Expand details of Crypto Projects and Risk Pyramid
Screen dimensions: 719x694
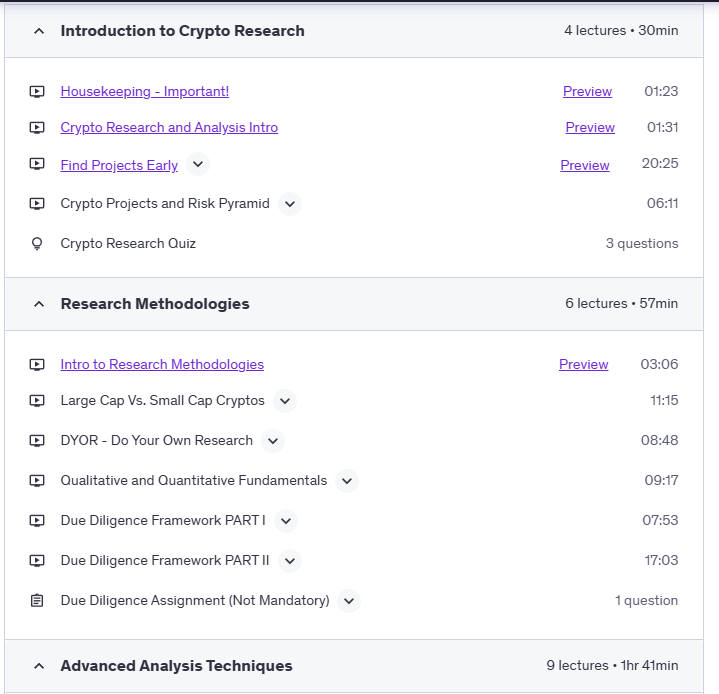pyautogui.click(x=290, y=204)
